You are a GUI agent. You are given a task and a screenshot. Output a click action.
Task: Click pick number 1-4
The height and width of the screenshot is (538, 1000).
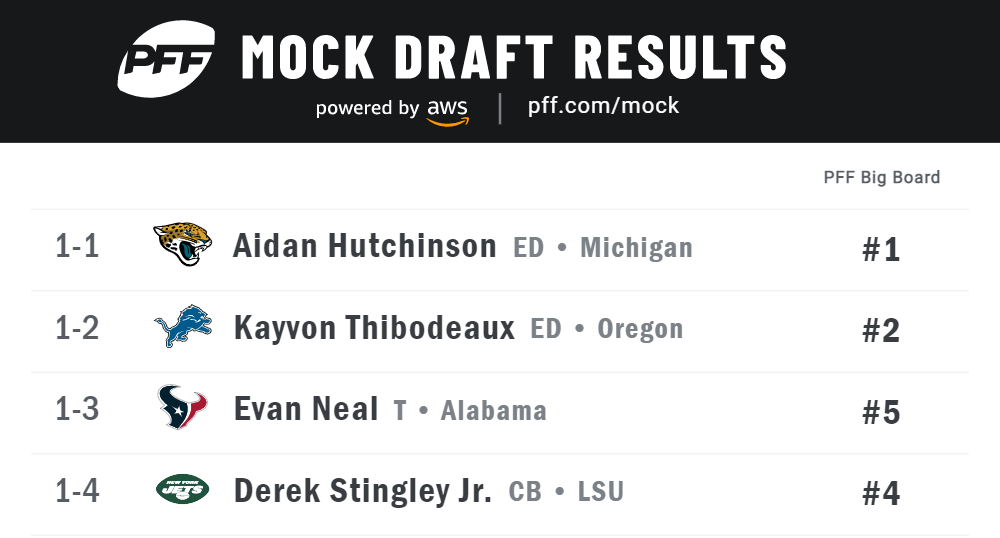(77, 491)
